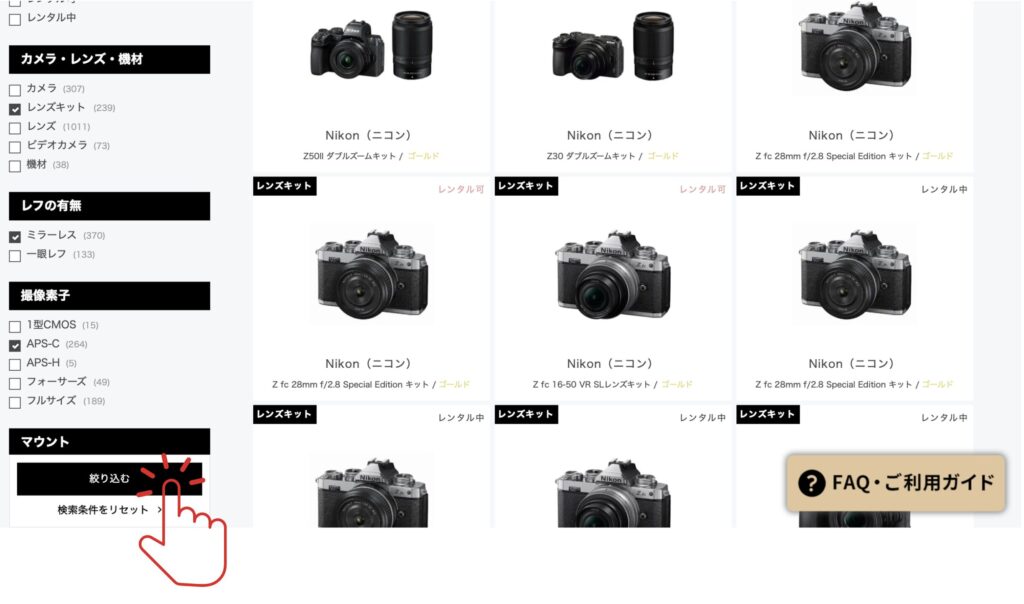Collapse the 撮像素子 section header
The width and height of the screenshot is (1024, 604).
click(110, 296)
